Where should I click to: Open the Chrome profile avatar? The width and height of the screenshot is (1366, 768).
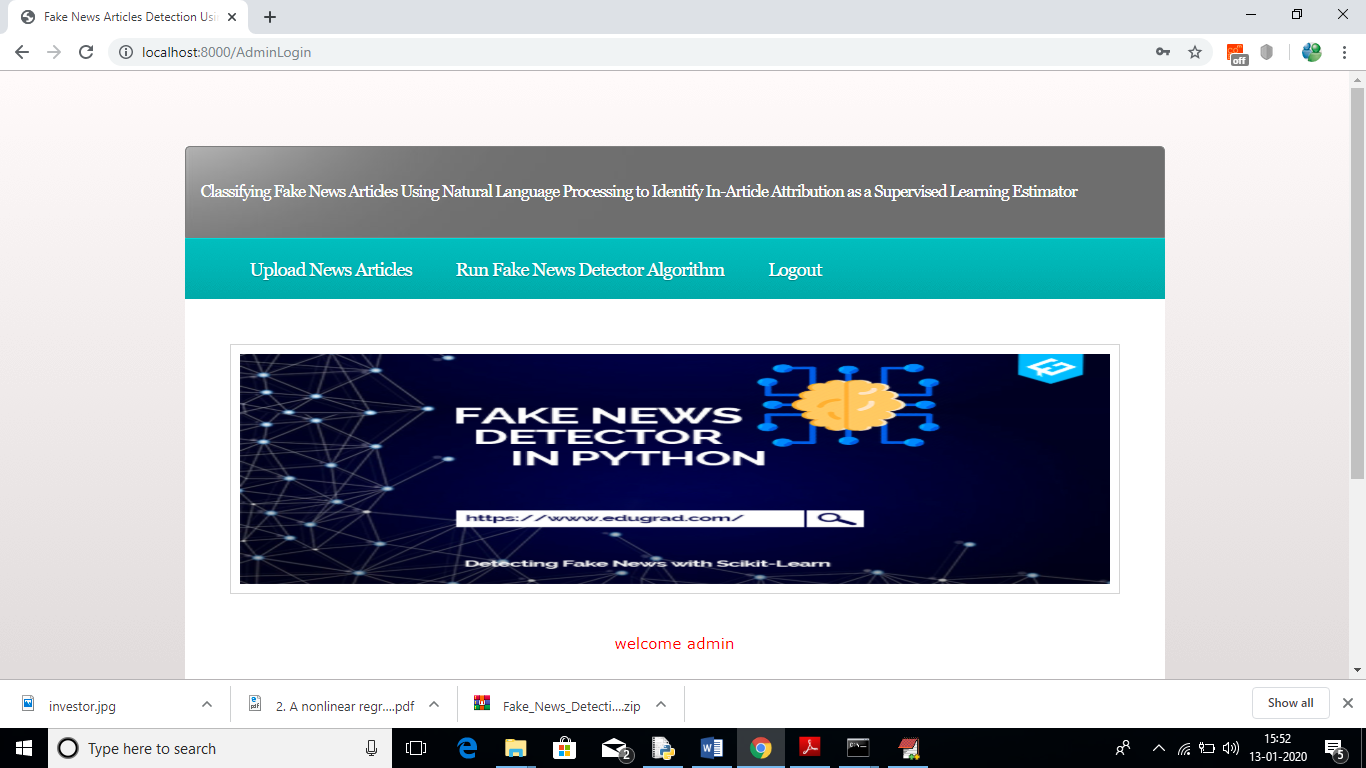click(x=1312, y=52)
